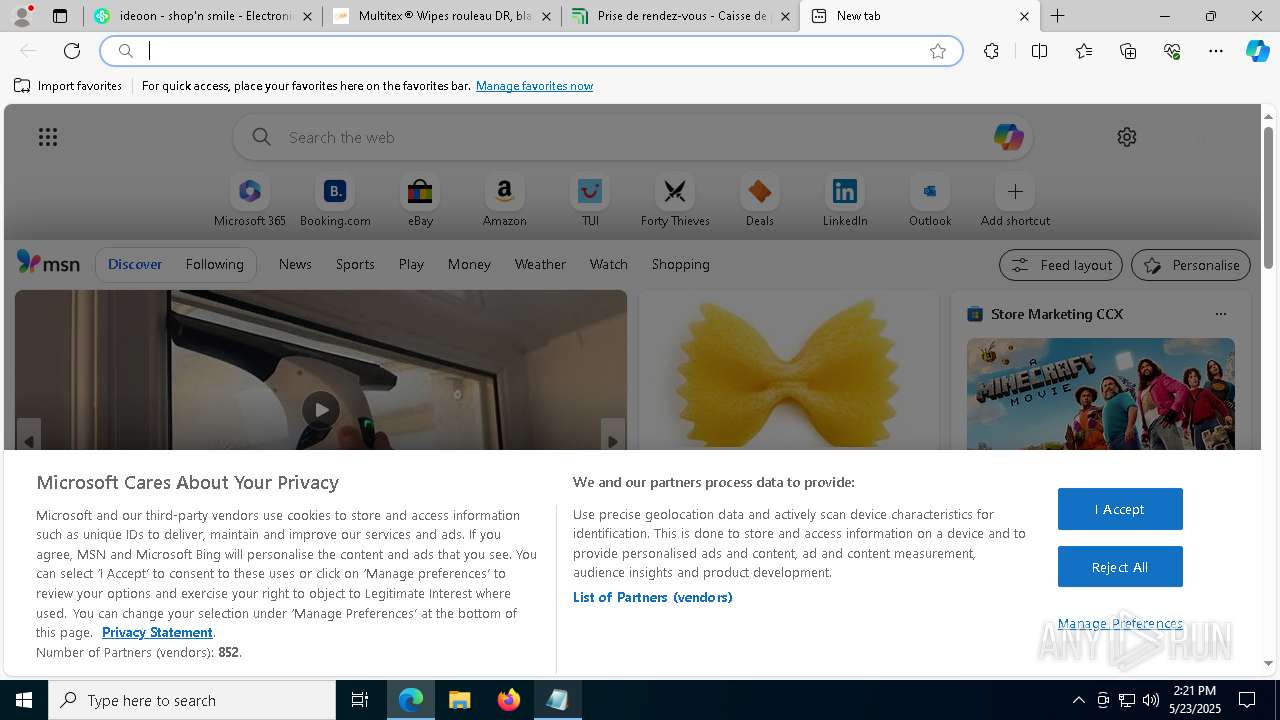Open the News category
Screen dimensions: 1280x720
pos(295,264)
